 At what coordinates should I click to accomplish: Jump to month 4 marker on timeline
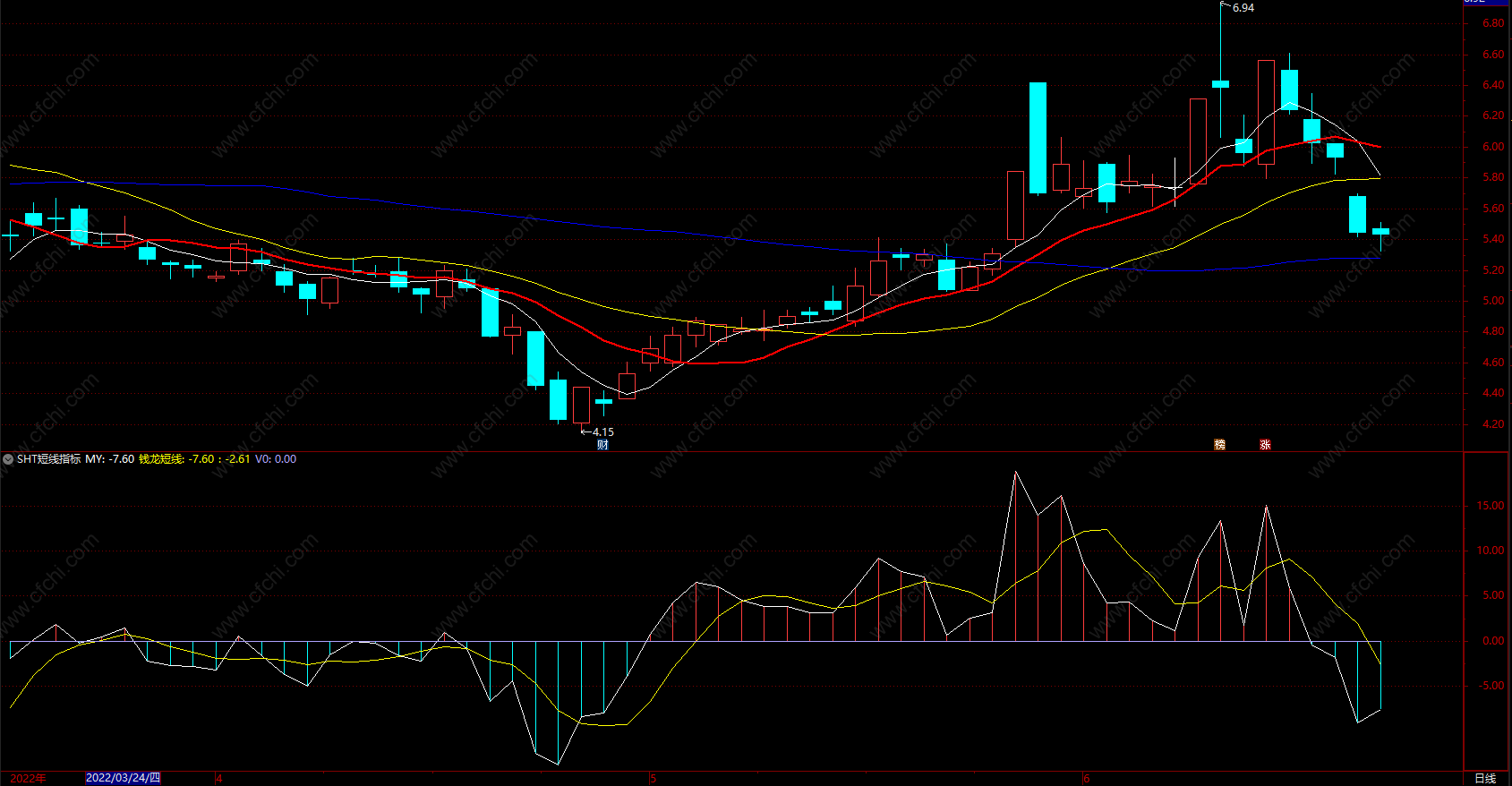(x=218, y=778)
